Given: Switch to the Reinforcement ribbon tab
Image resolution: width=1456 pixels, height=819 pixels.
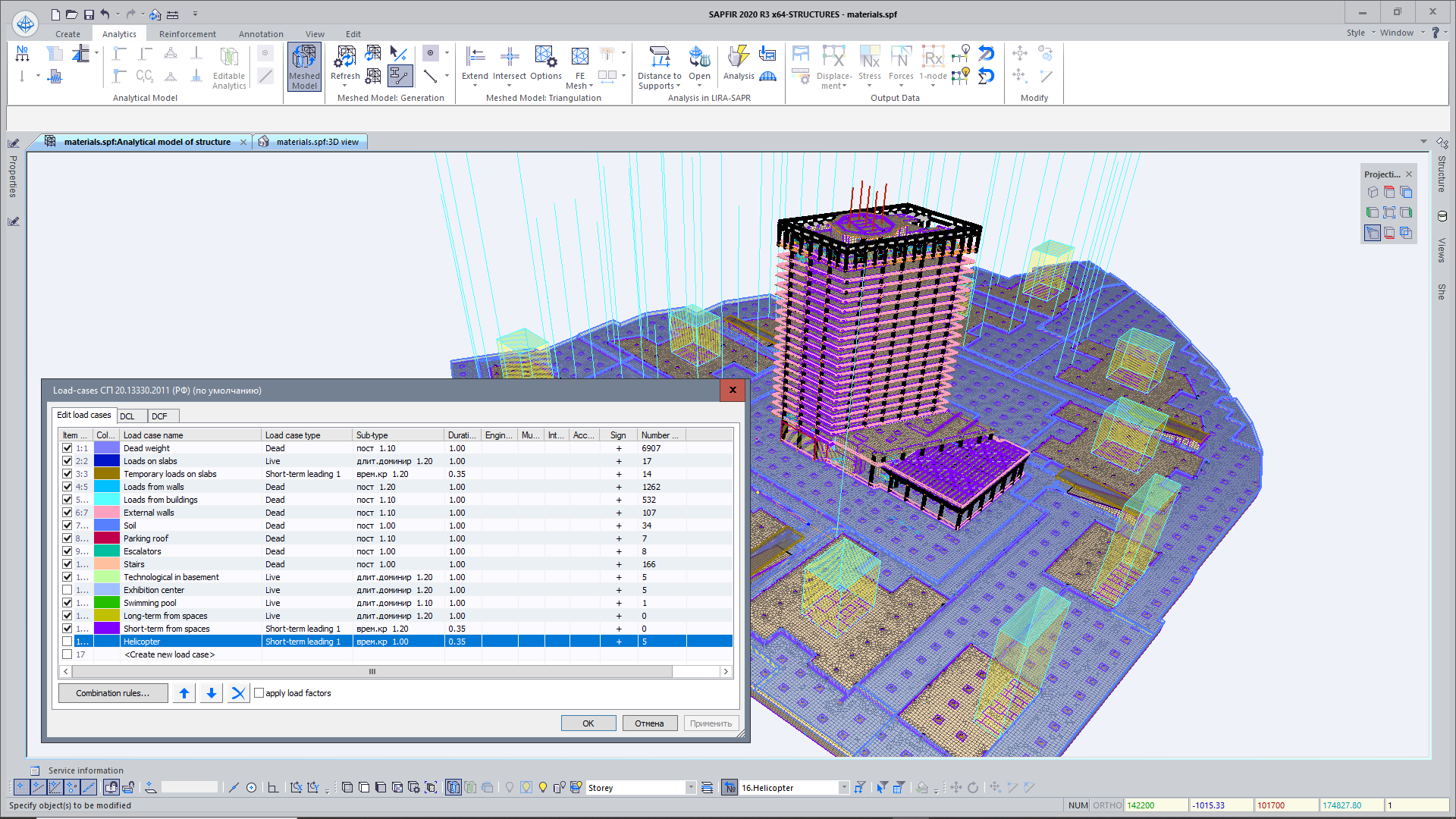Looking at the screenshot, I should pyautogui.click(x=187, y=34).
